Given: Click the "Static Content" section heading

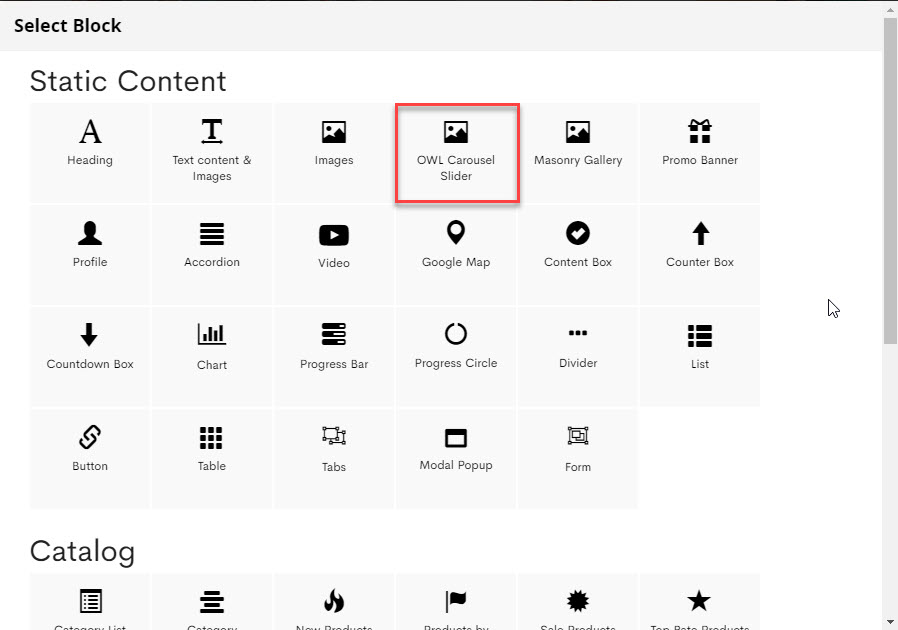Looking at the screenshot, I should [128, 81].
